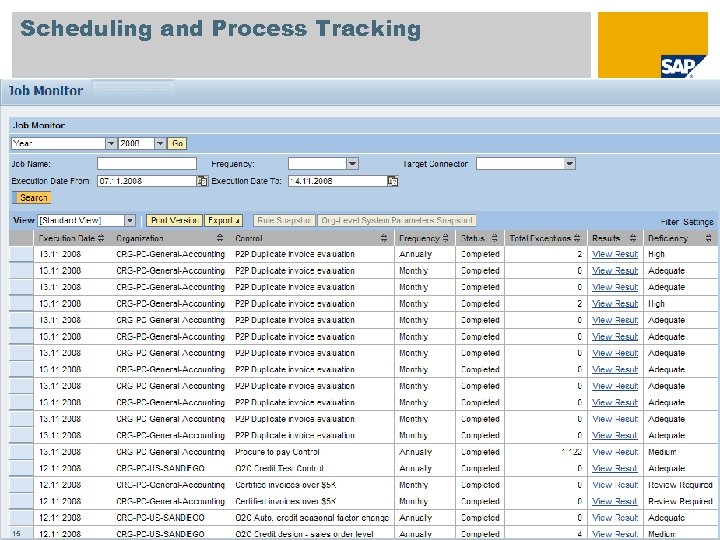The width and height of the screenshot is (720, 540).
Task: Click 'O2C Credit design - sales order level' cell
Action: coord(304,534)
